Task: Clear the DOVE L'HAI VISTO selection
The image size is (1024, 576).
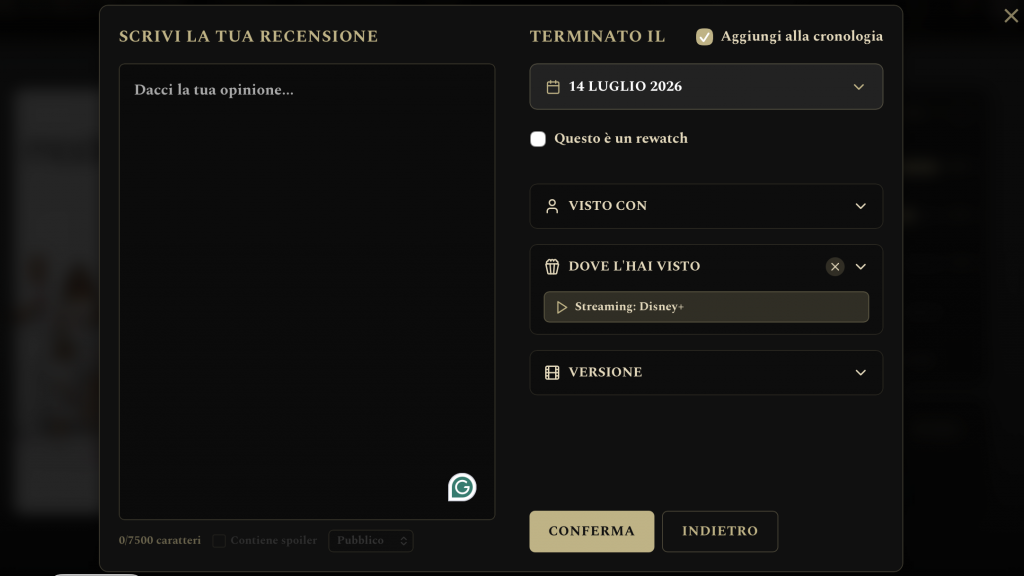Action: [835, 266]
